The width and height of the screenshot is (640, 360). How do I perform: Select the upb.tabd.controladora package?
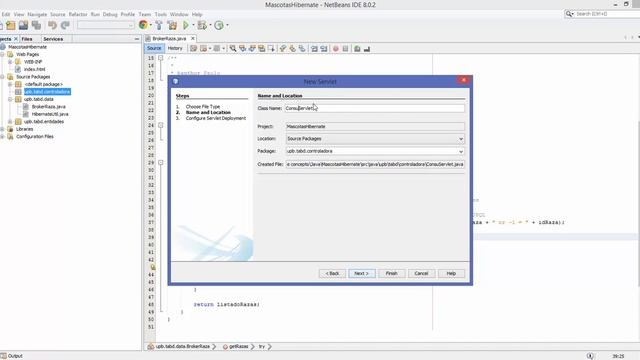pyautogui.click(x=47, y=92)
